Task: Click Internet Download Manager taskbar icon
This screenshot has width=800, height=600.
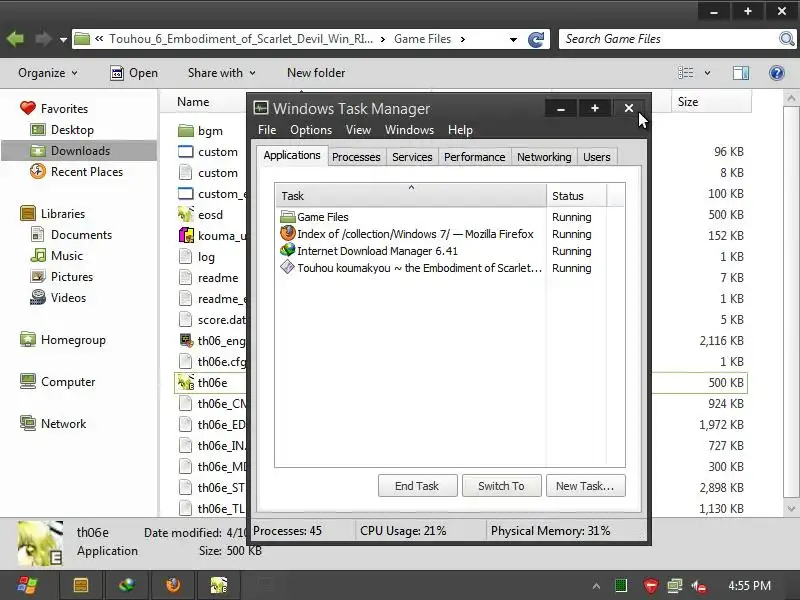Action: pyautogui.click(x=127, y=585)
